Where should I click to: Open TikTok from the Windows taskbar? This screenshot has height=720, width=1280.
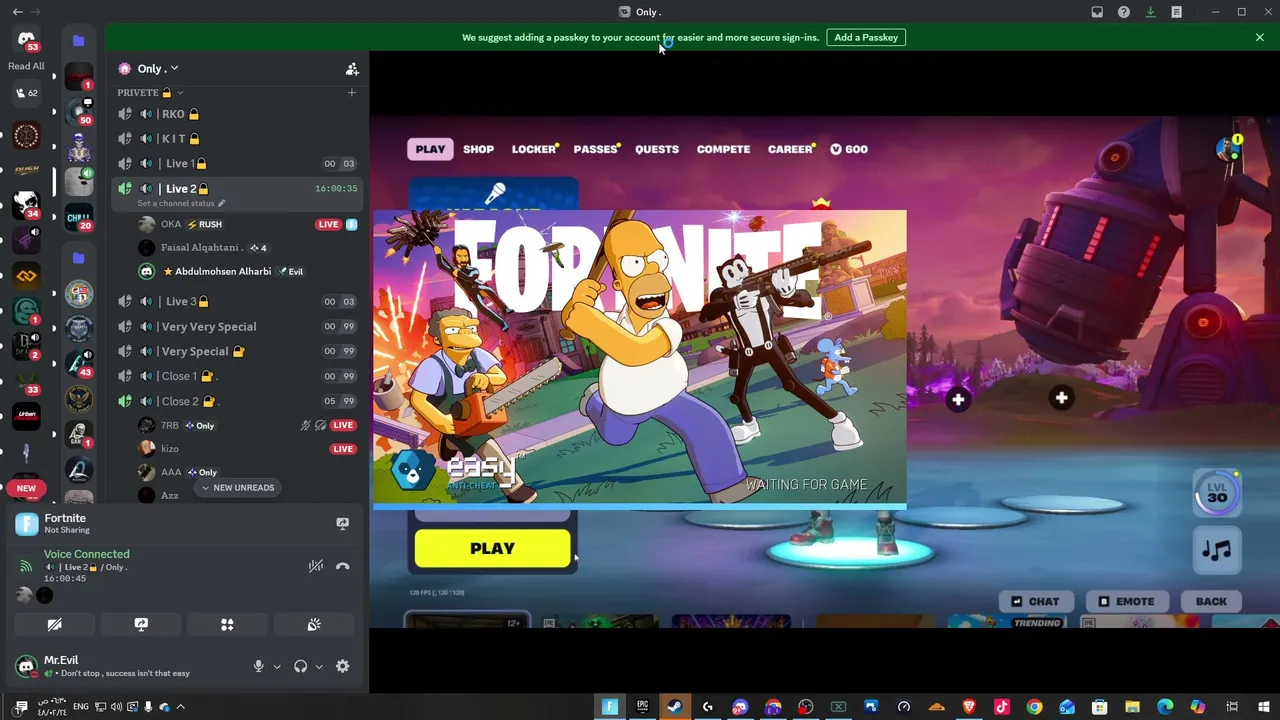[x=1001, y=707]
